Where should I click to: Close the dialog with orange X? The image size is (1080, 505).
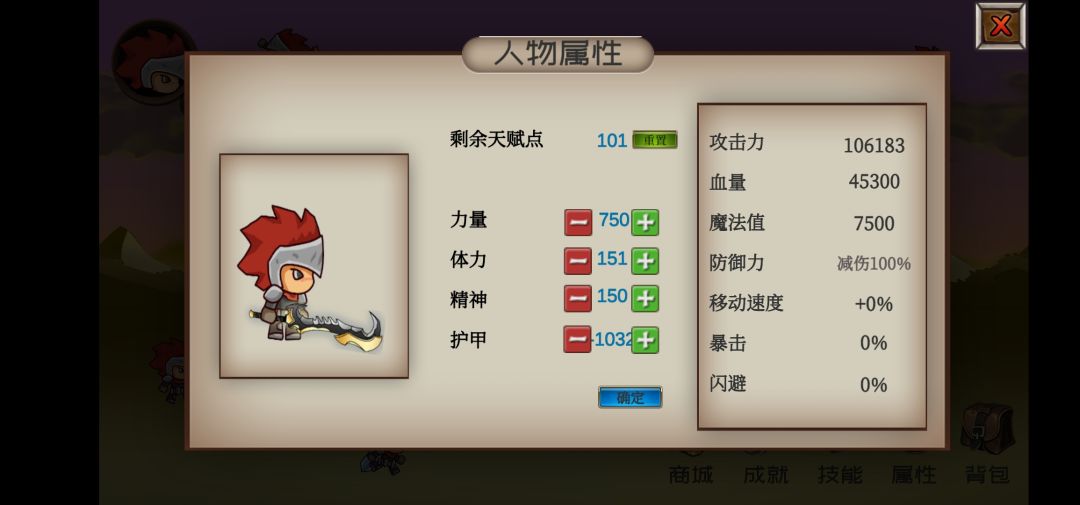pos(1000,26)
